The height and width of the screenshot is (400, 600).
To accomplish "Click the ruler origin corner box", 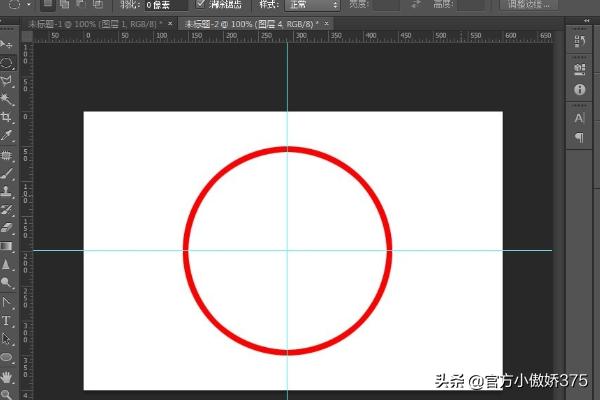I will [27, 37].
